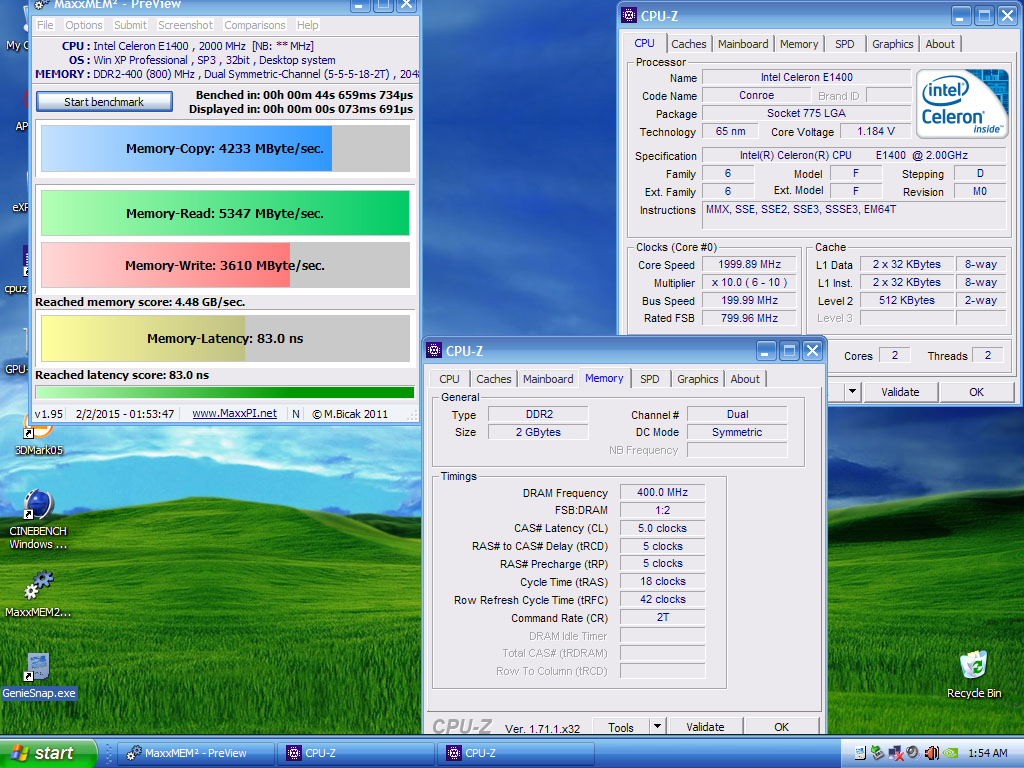Click the CPU-Z Memory window title icon
This screenshot has height=768, width=1024.
tap(434, 351)
